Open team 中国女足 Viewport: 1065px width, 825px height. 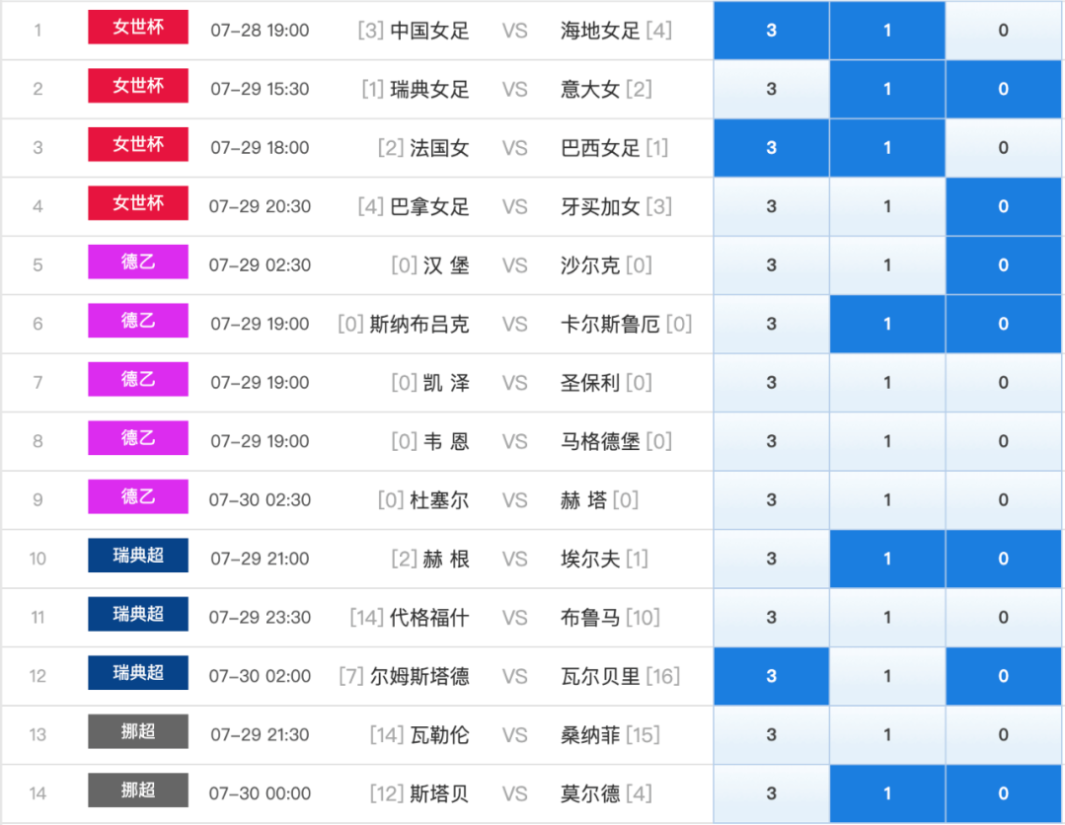click(x=430, y=31)
